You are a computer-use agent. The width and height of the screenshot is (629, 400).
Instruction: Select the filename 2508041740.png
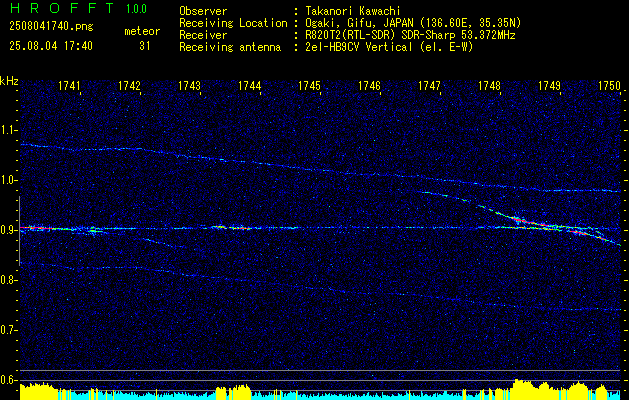(x=51, y=27)
